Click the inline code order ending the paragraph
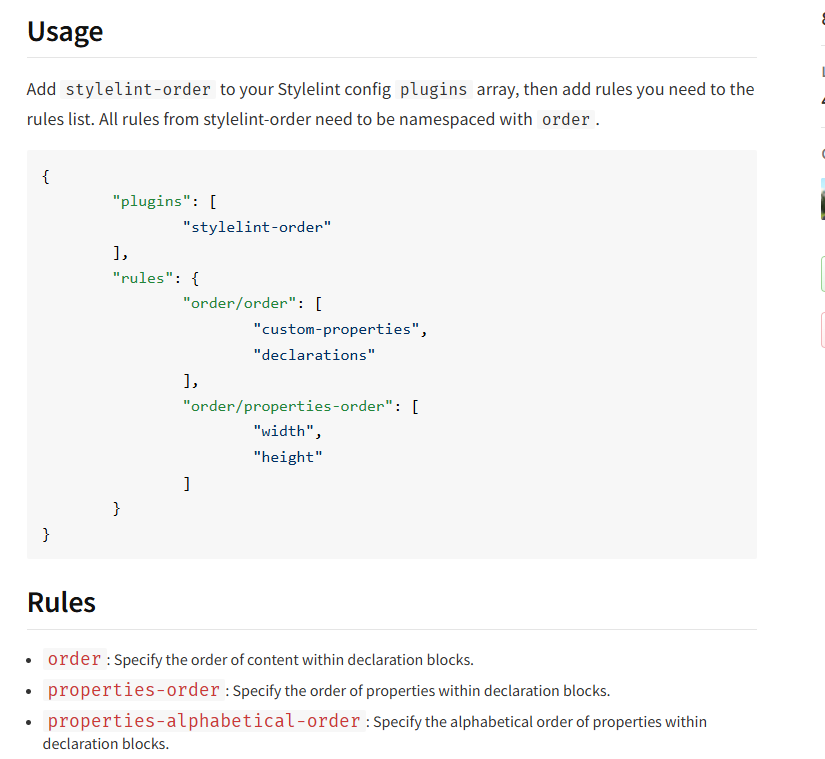Viewport: 825px width, 759px height. [x=566, y=119]
